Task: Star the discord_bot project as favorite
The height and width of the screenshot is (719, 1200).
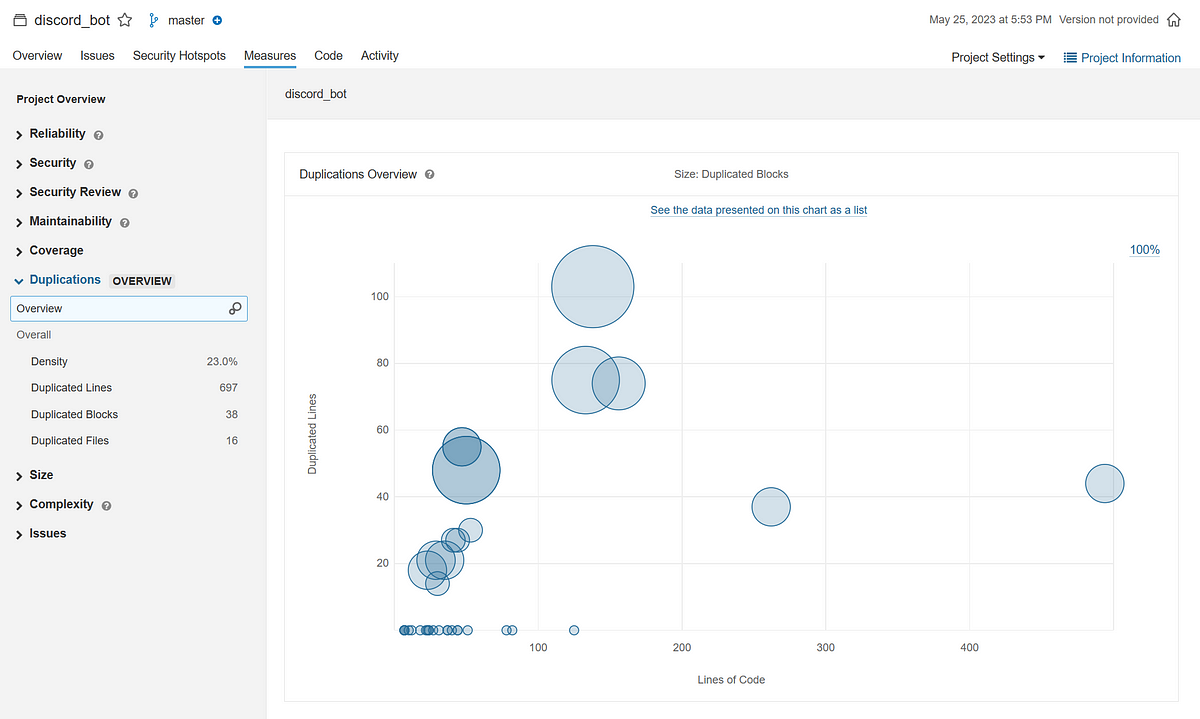Action: 123,19
